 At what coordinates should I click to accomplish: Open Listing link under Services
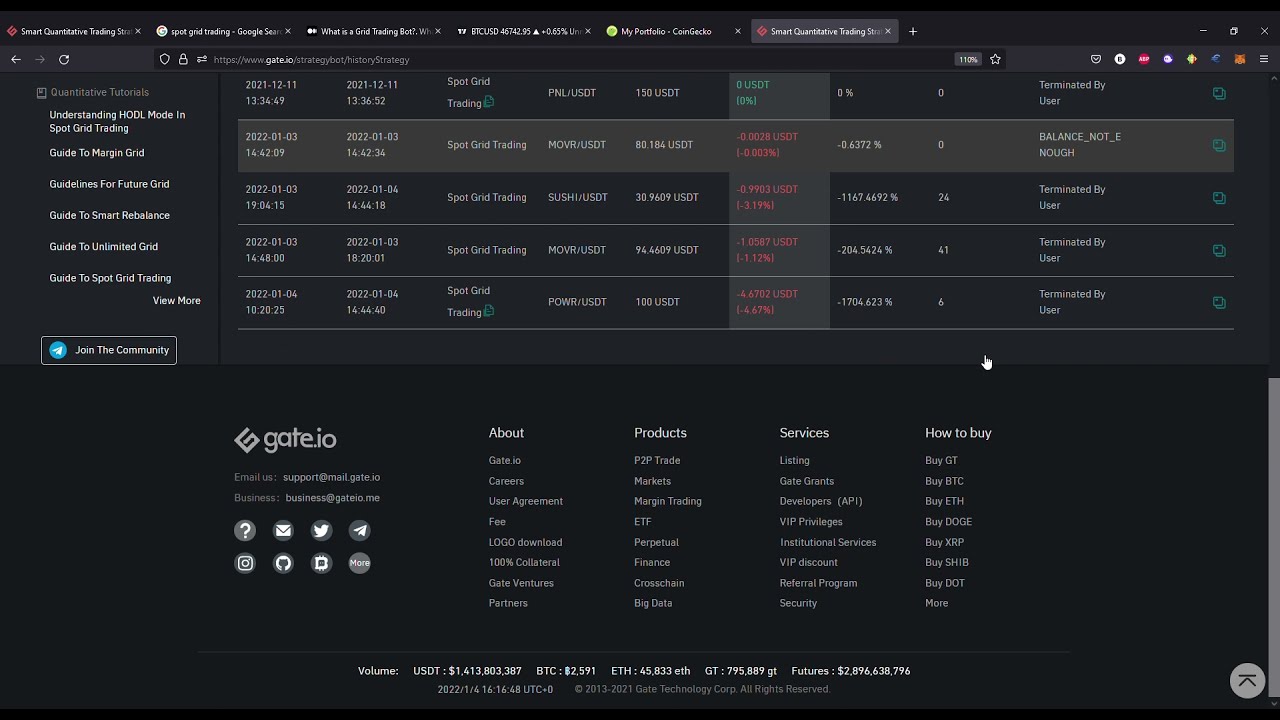795,460
